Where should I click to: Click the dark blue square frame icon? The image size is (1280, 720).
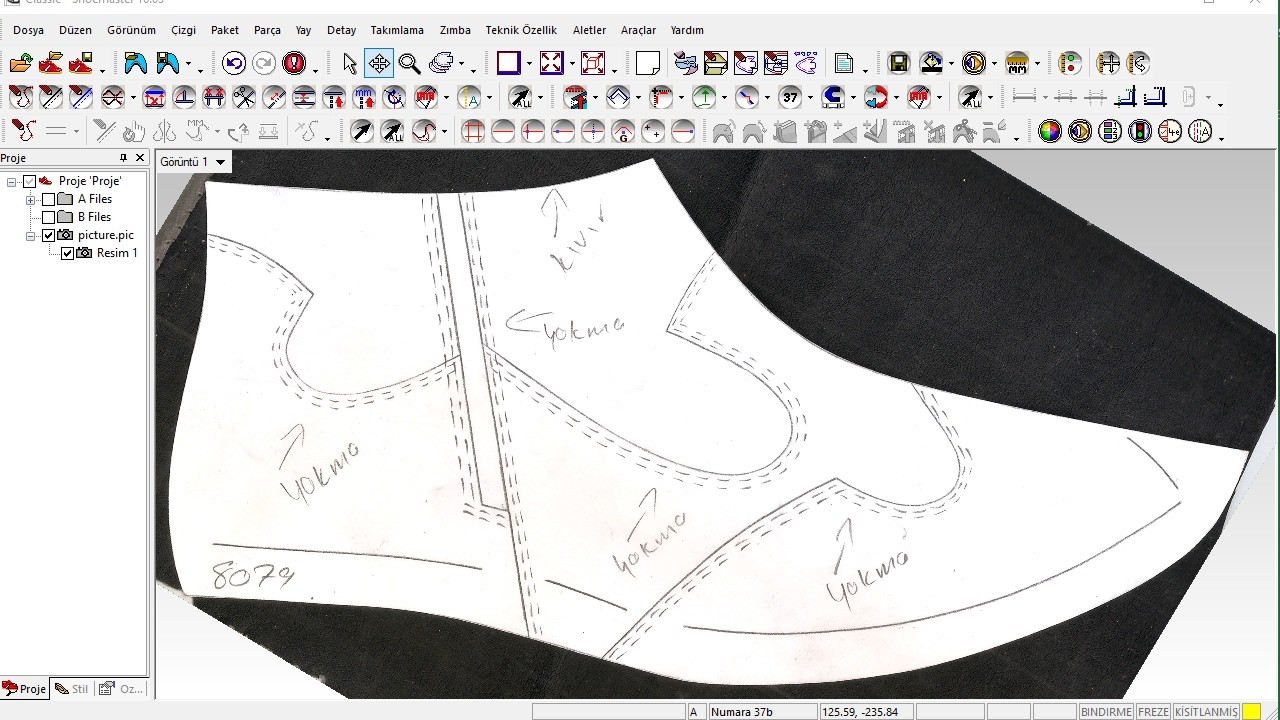point(508,64)
